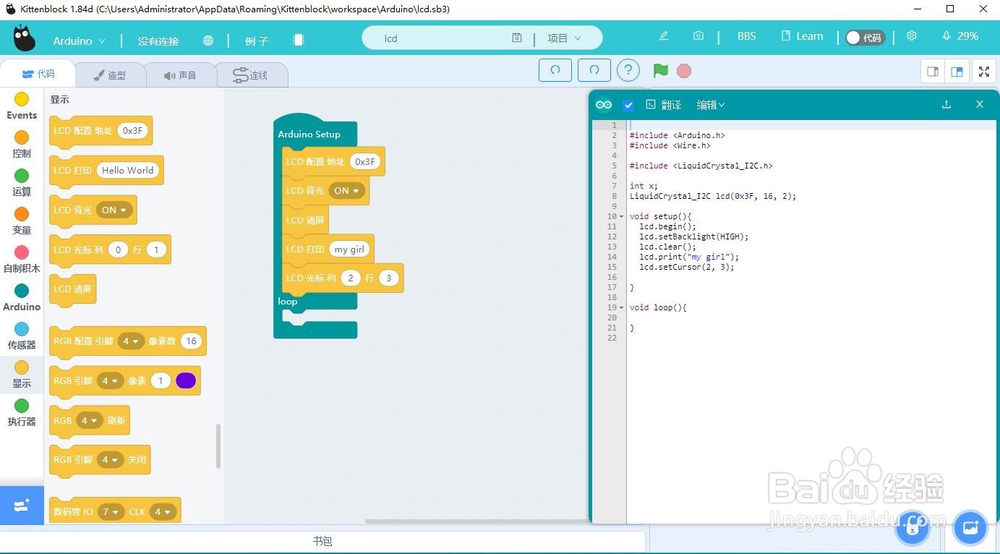Click the camera screenshot icon
Viewport: 1000px width, 554px height.
(x=698, y=36)
